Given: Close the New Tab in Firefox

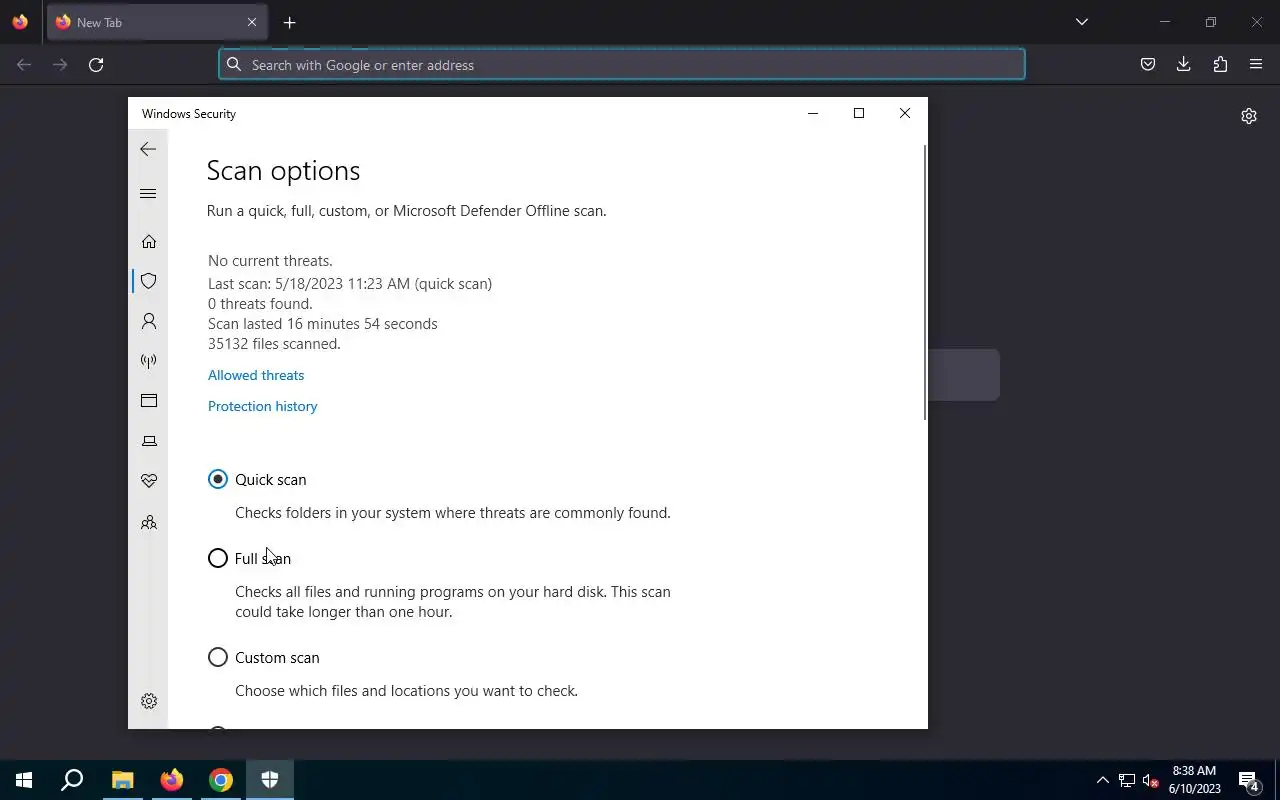Looking at the screenshot, I should 252,22.
